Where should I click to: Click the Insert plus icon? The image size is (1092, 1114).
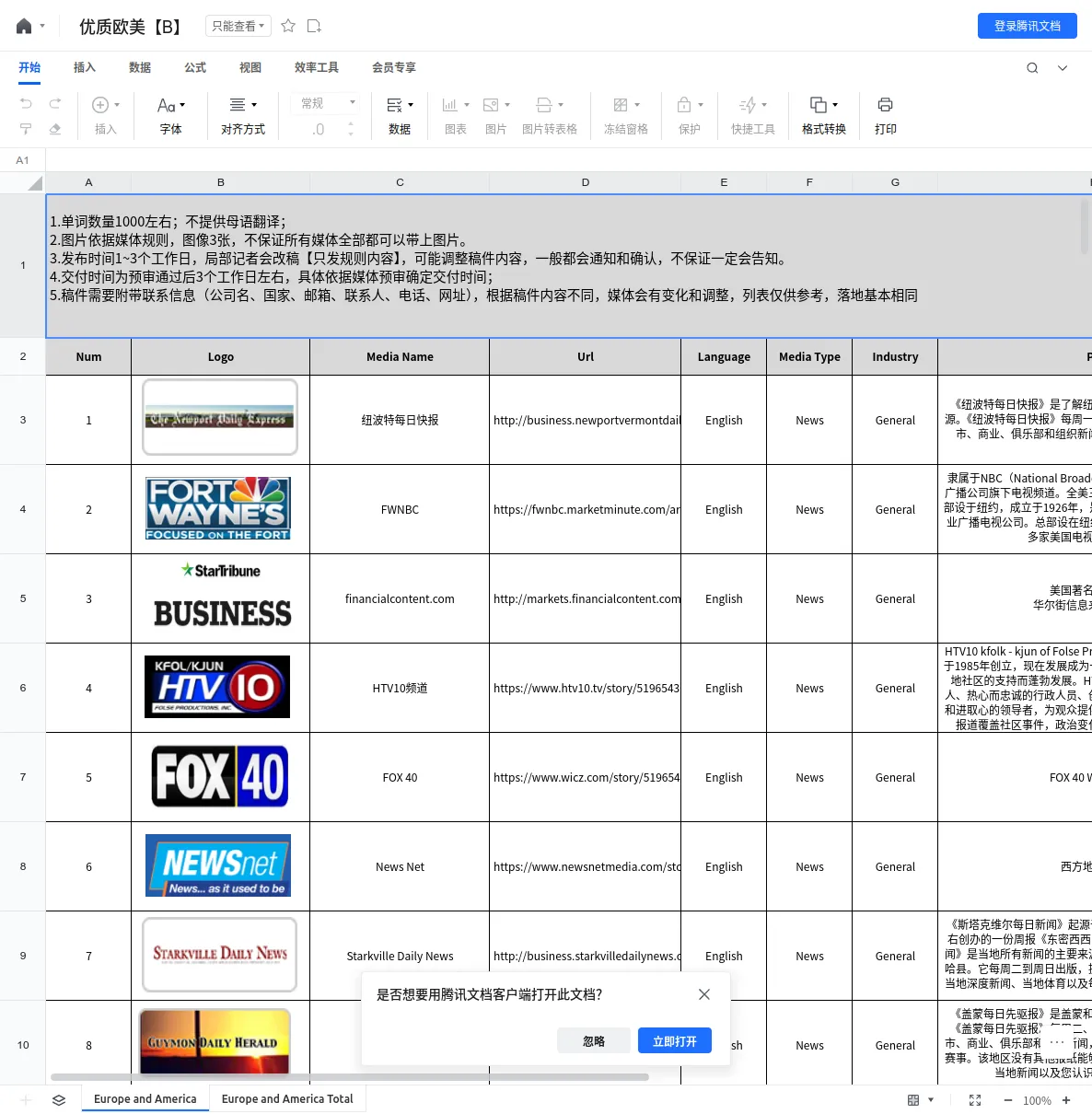100,105
